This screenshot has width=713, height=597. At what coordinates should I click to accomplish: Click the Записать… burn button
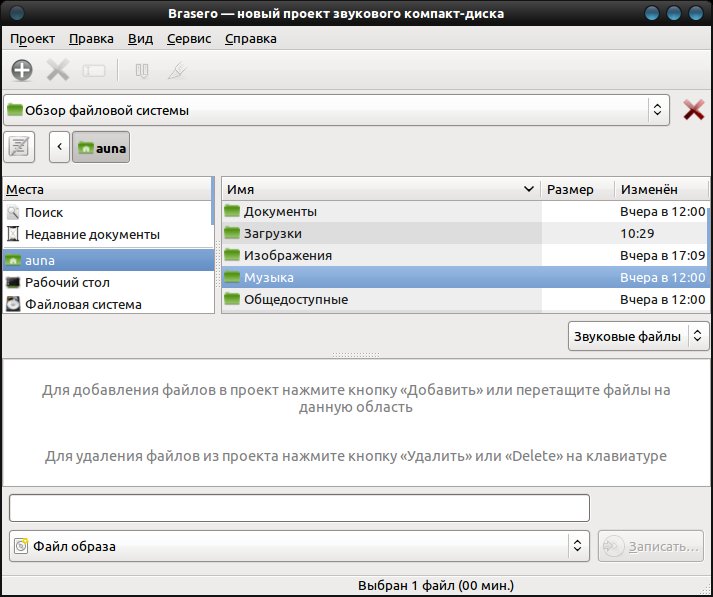click(651, 546)
